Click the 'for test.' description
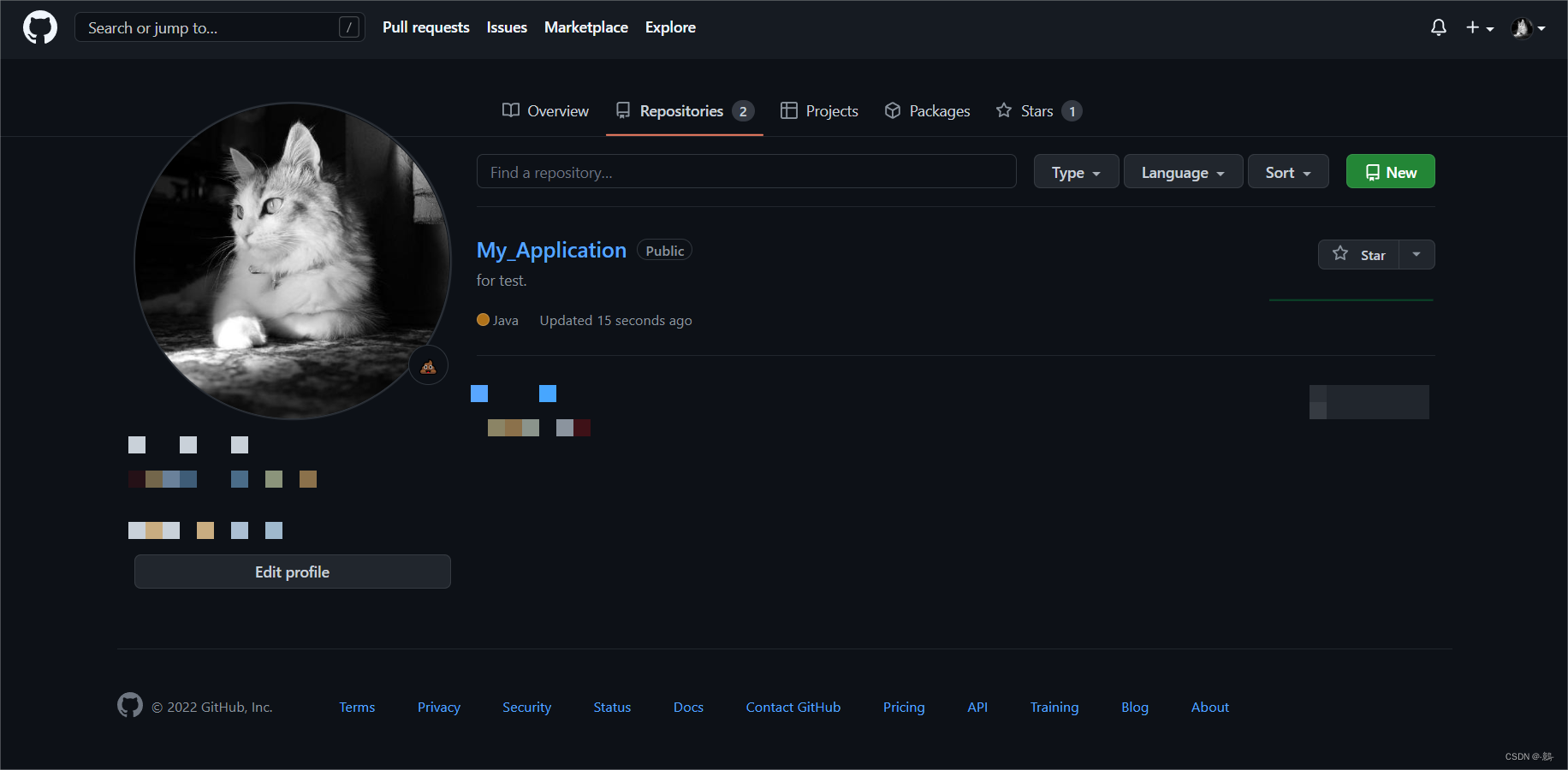Screen dimensions: 1568x770 [x=502, y=281]
